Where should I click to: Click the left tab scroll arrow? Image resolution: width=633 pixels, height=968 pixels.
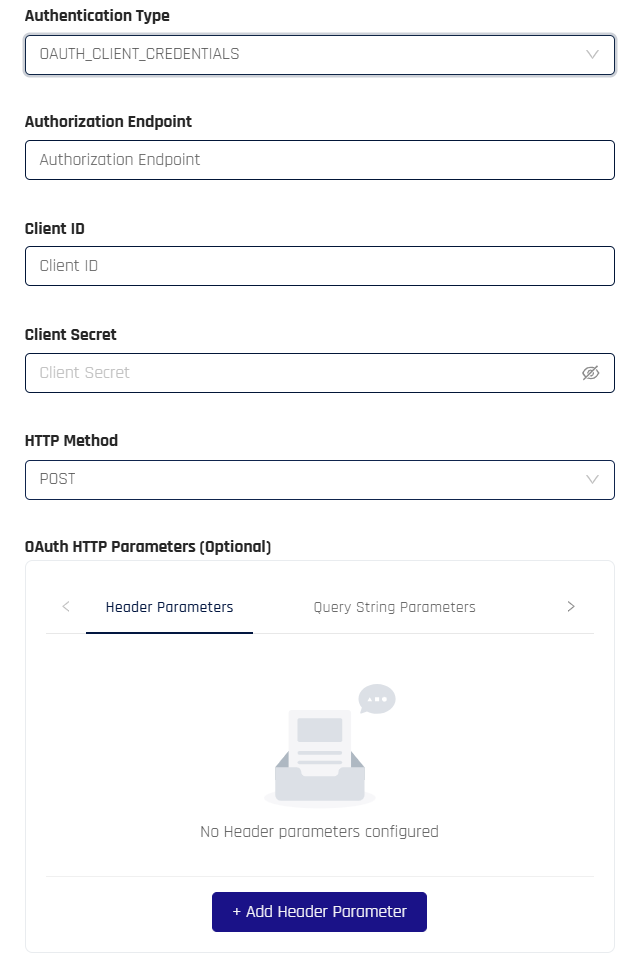click(66, 606)
